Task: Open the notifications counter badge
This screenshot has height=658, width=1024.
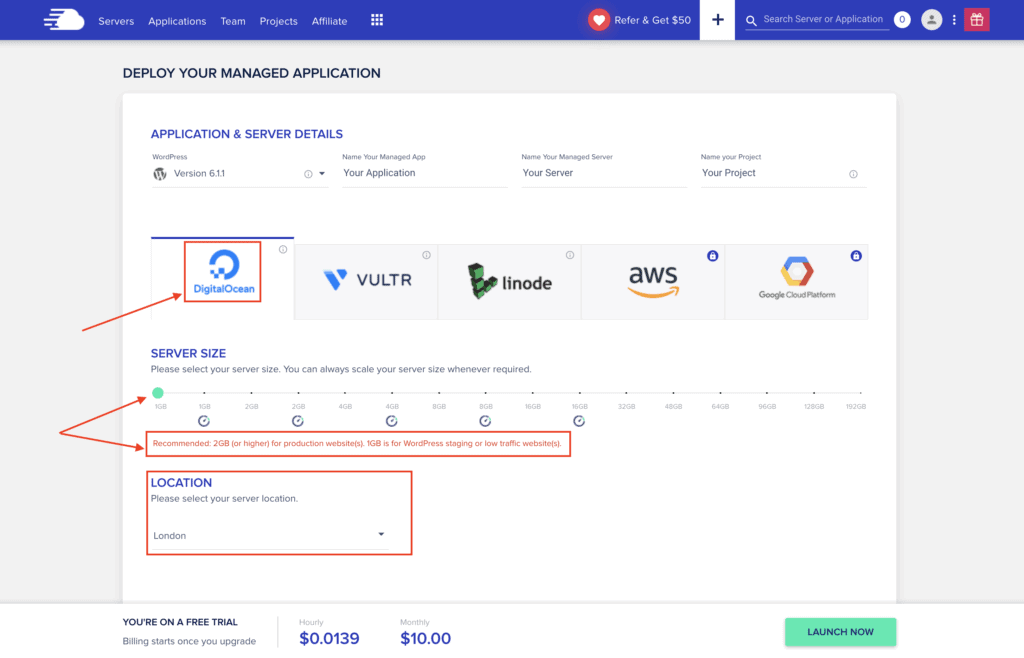Action: pyautogui.click(x=902, y=20)
